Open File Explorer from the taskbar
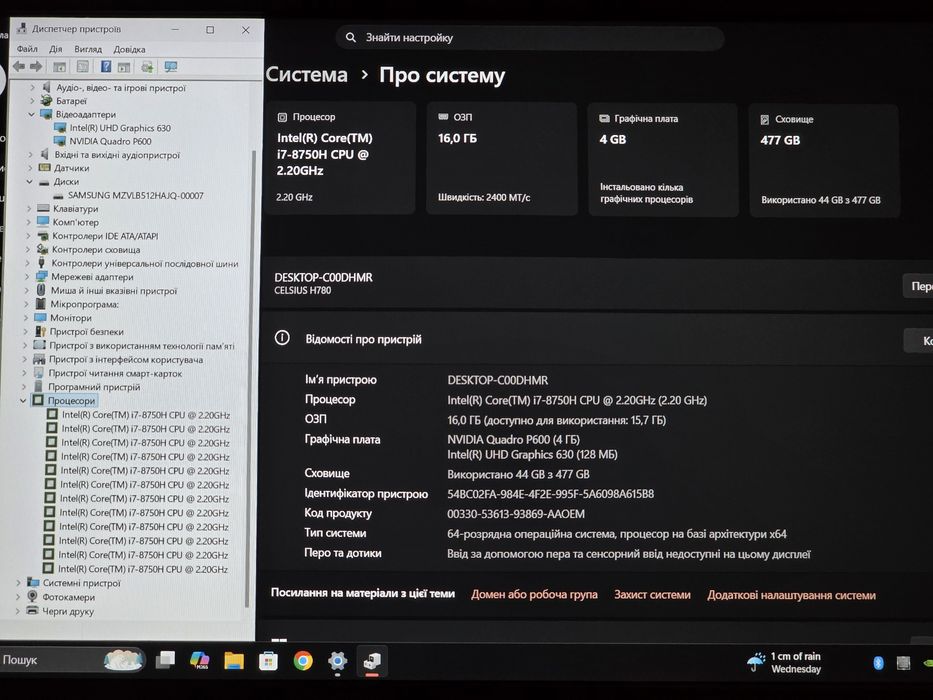933x700 pixels. coord(234,661)
